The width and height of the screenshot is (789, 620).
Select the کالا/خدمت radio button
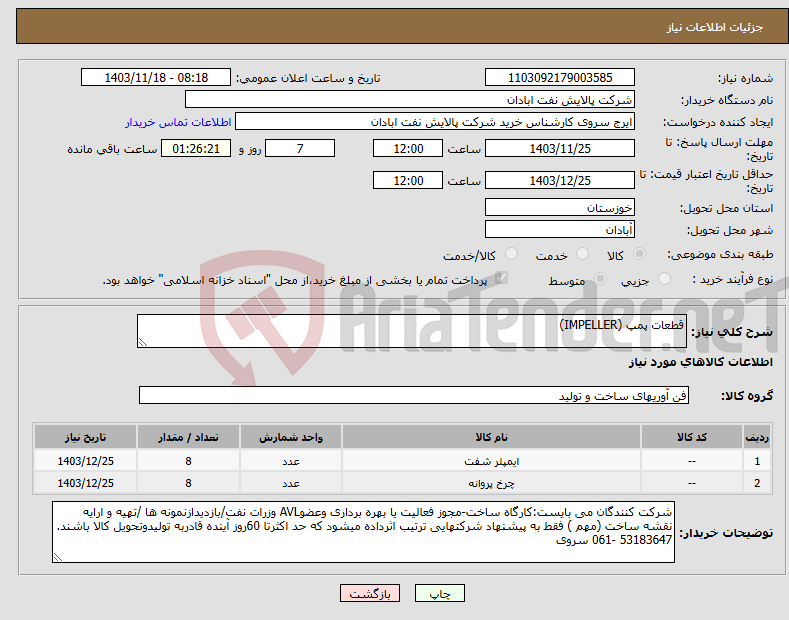tap(511, 254)
